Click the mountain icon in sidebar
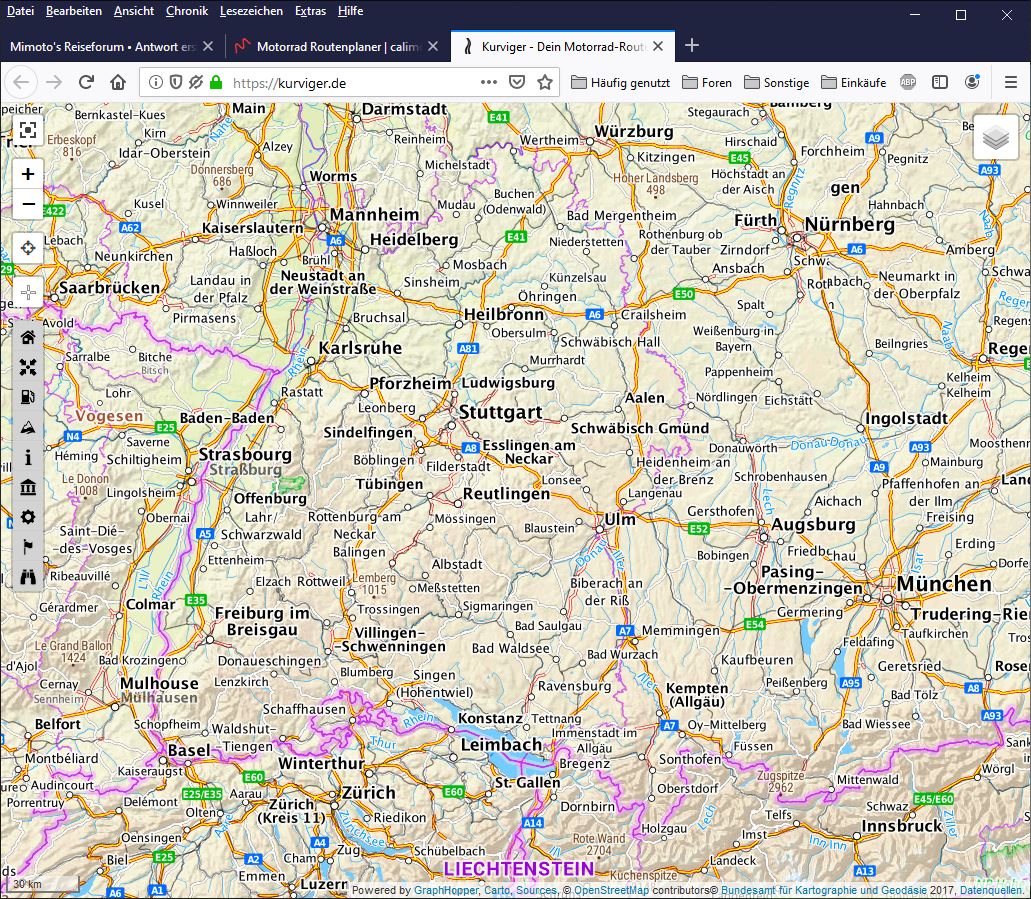This screenshot has height=899, width=1031. 28,427
